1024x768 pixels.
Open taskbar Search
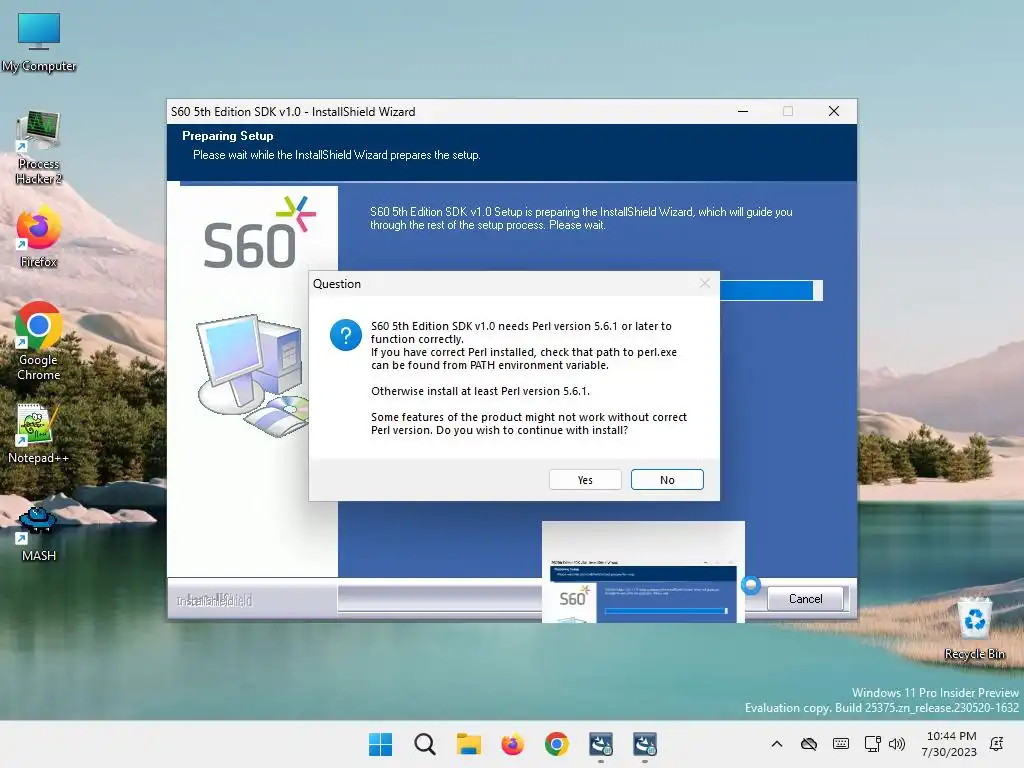point(424,744)
